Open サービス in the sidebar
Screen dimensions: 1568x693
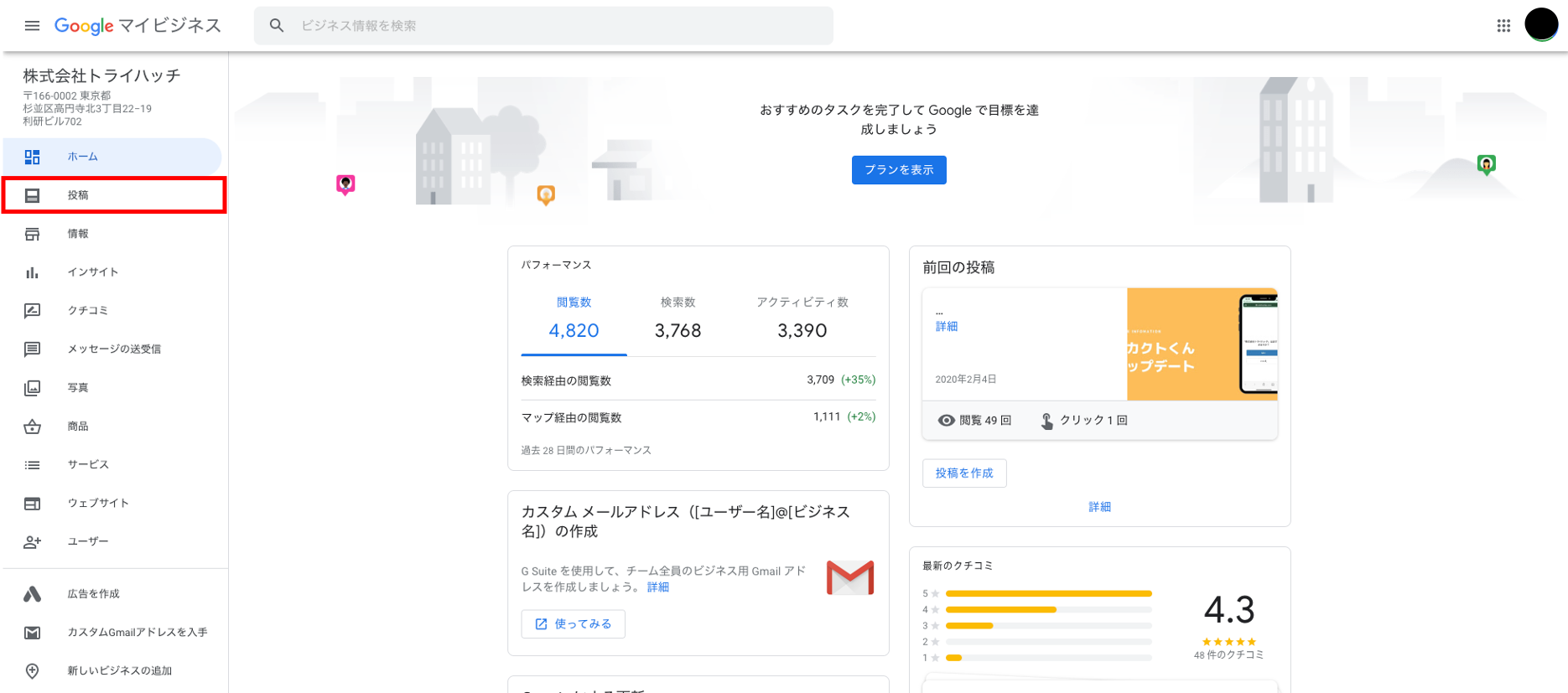(x=112, y=465)
